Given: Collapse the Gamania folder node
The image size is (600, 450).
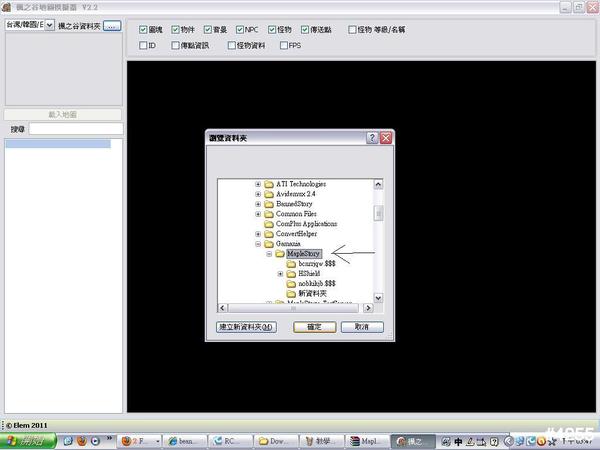Looking at the screenshot, I should pos(258,244).
